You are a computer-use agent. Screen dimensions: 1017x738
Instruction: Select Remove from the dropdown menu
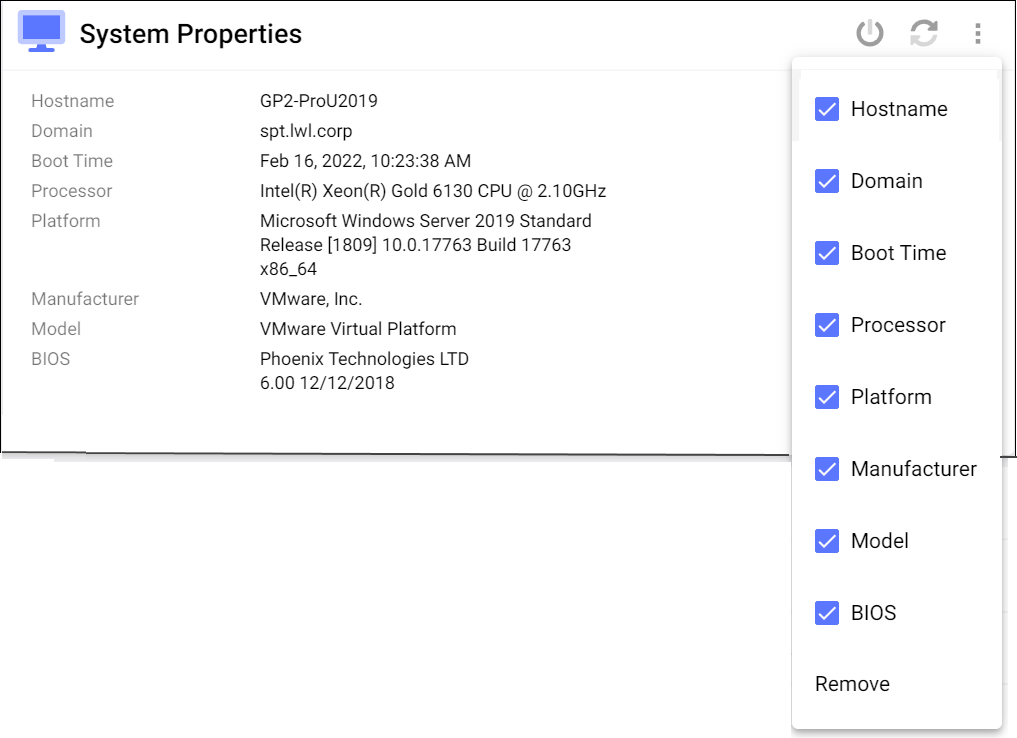coord(852,684)
